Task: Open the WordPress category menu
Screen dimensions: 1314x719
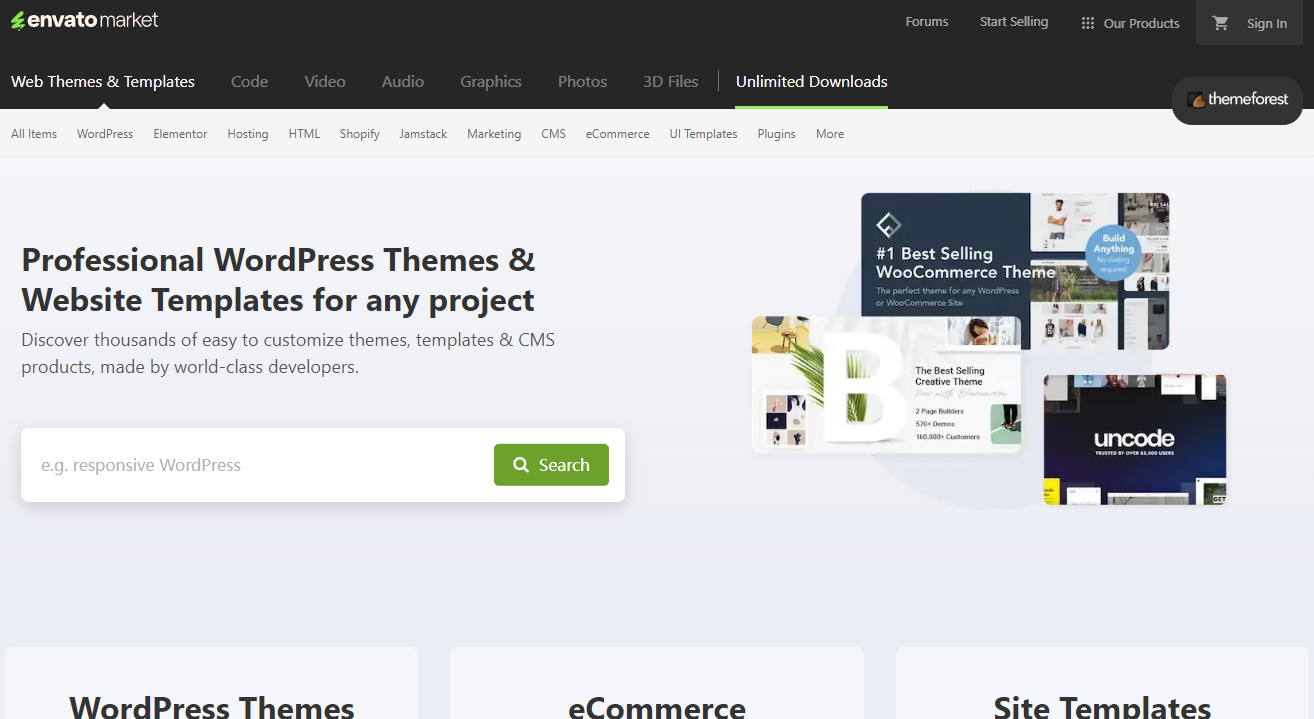Action: [105, 134]
